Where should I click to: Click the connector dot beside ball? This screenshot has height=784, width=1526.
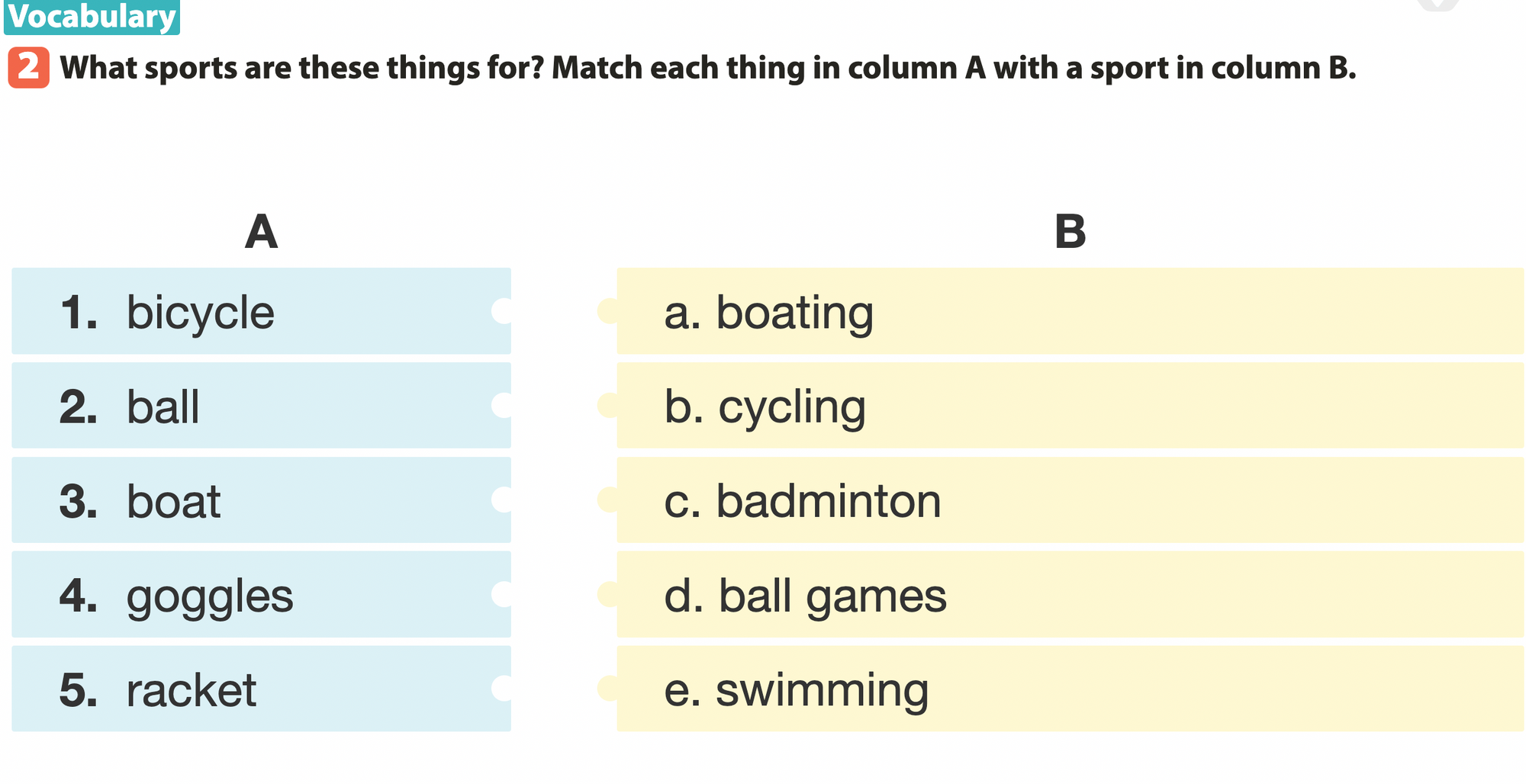tap(502, 406)
